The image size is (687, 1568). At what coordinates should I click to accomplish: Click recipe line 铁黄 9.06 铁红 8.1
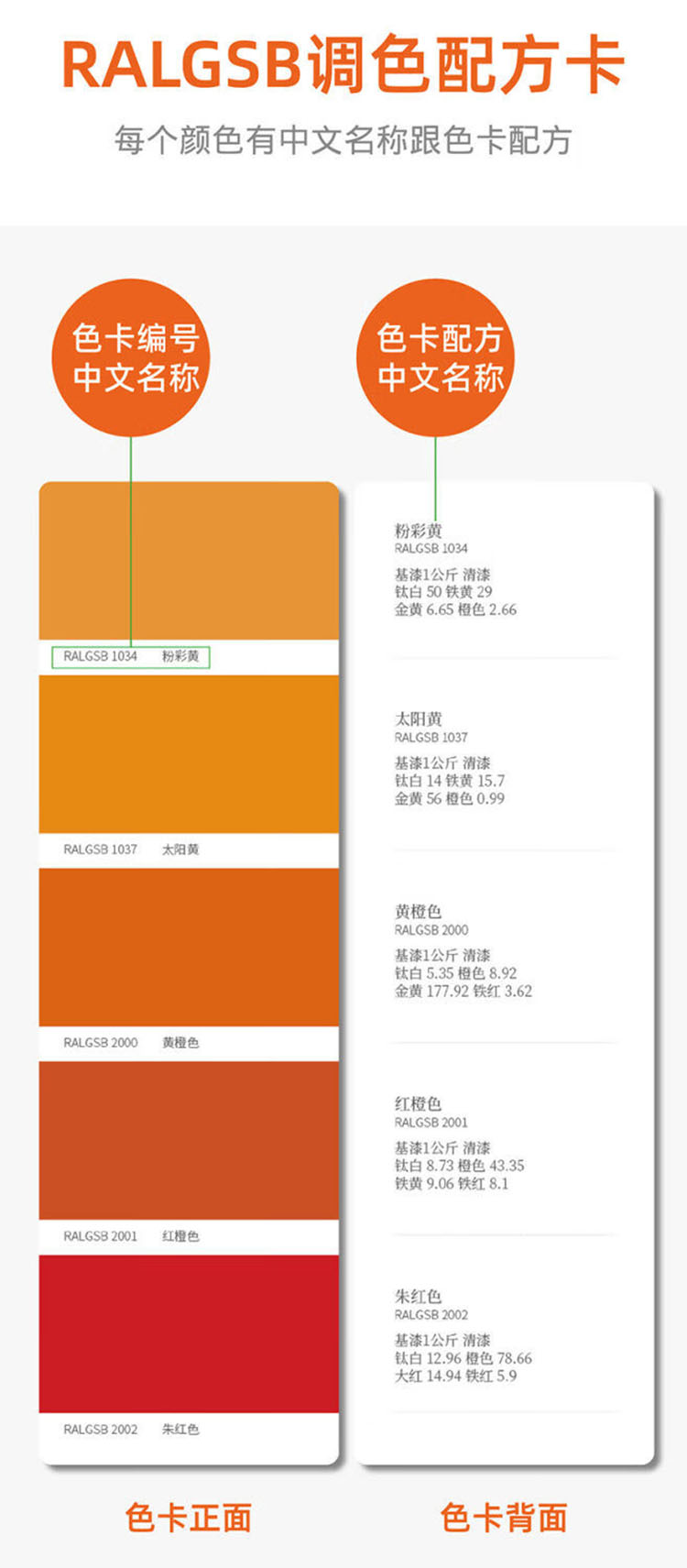pyautogui.click(x=452, y=1183)
